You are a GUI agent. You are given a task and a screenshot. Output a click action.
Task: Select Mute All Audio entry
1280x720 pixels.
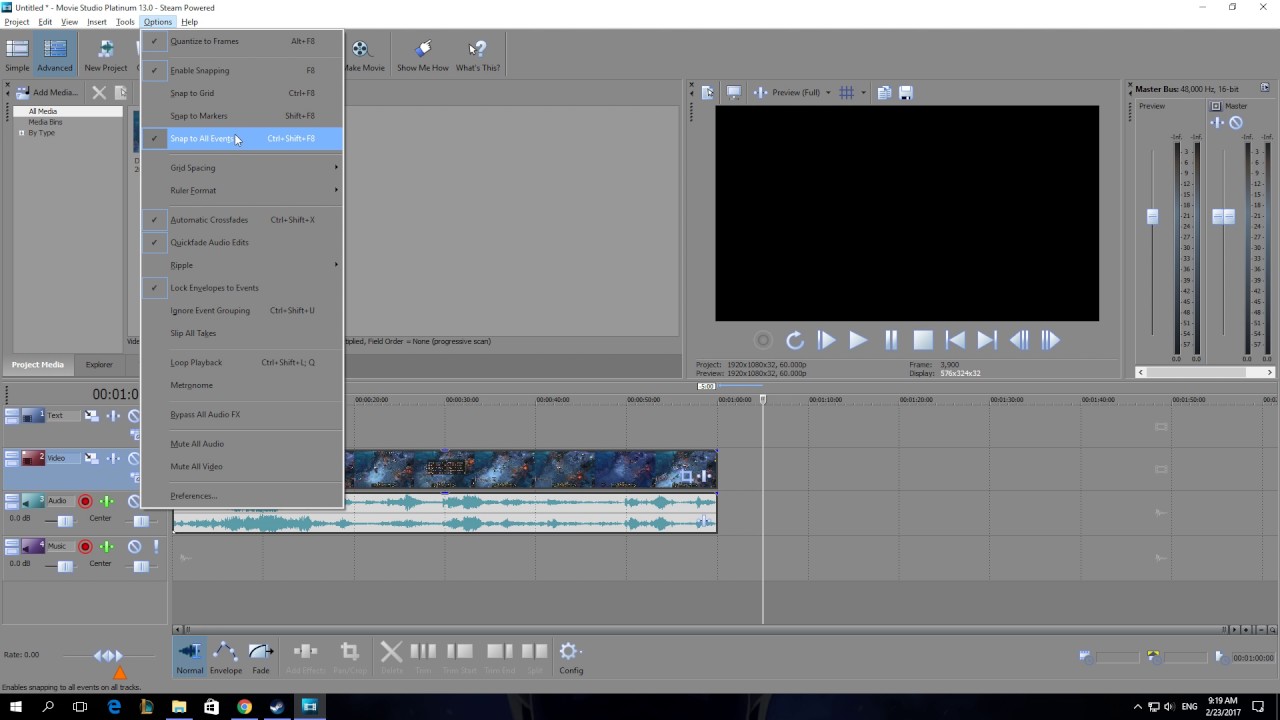tap(242, 444)
